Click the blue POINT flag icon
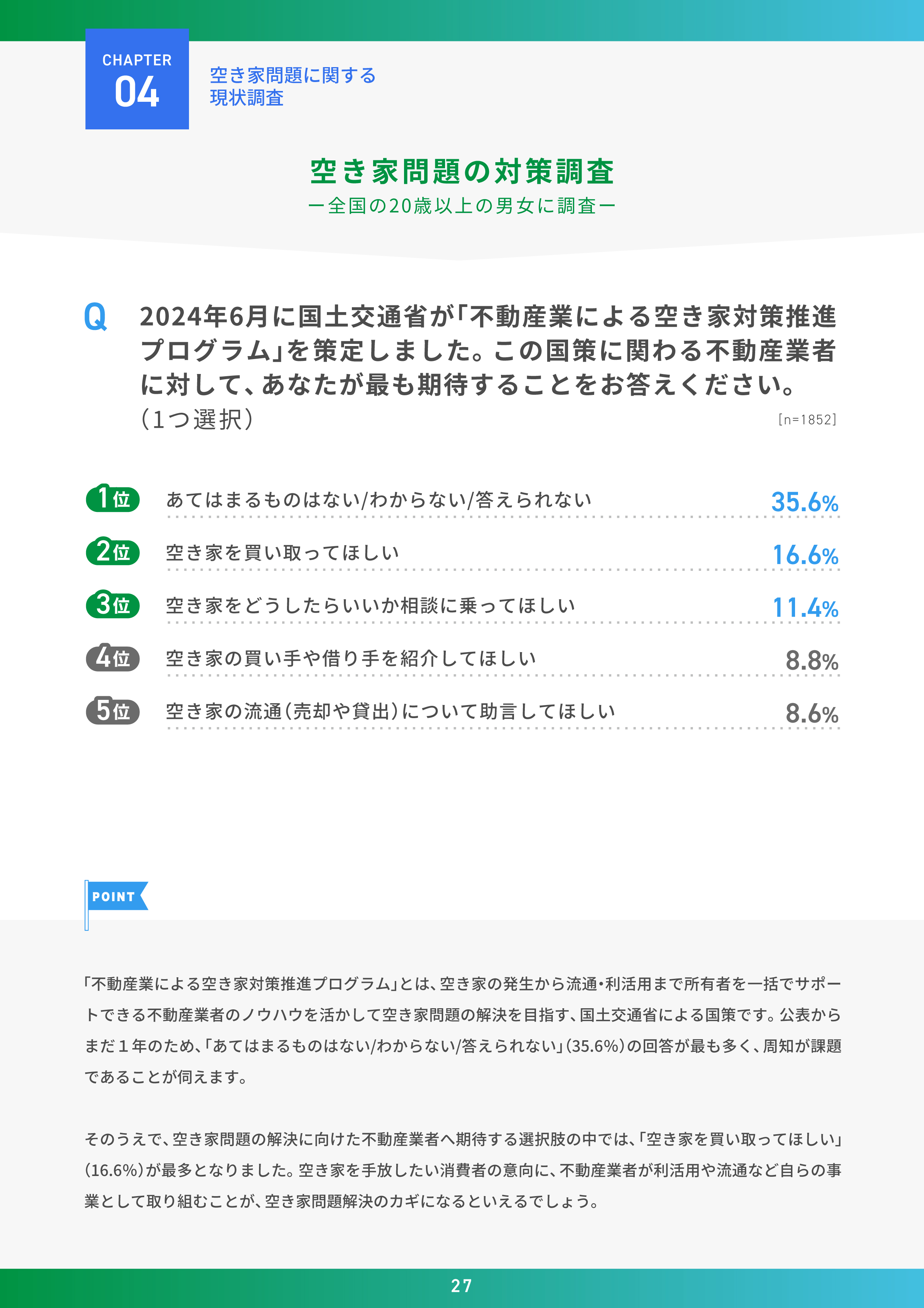 pos(116,897)
